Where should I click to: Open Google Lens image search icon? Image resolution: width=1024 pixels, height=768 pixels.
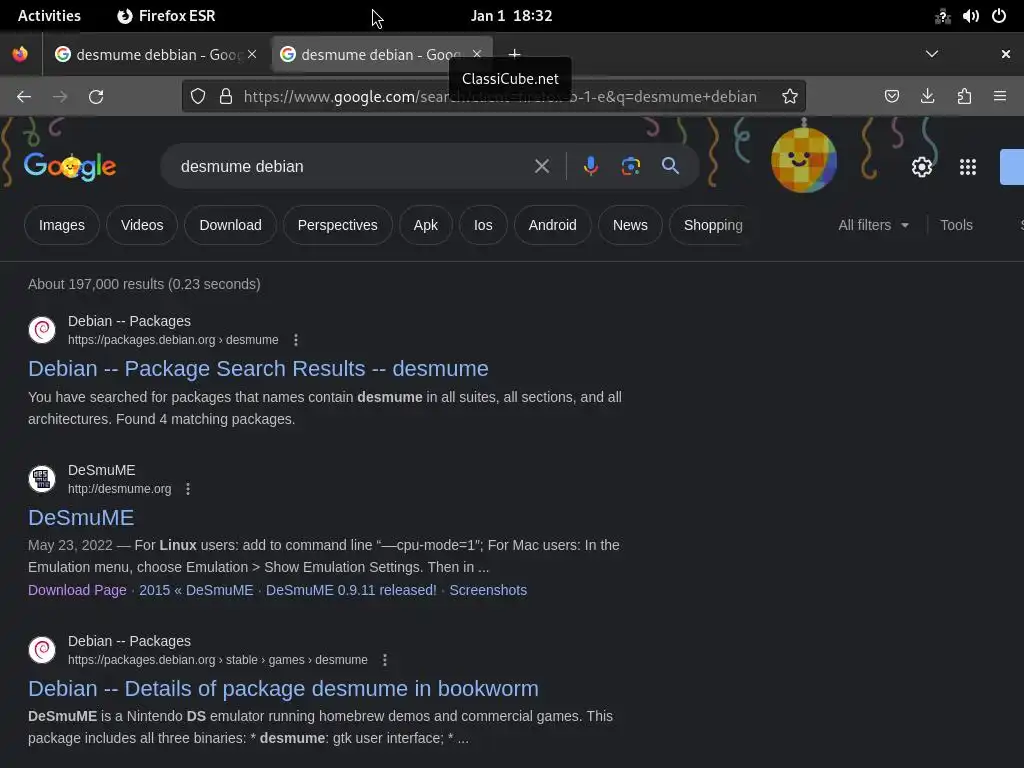click(630, 167)
